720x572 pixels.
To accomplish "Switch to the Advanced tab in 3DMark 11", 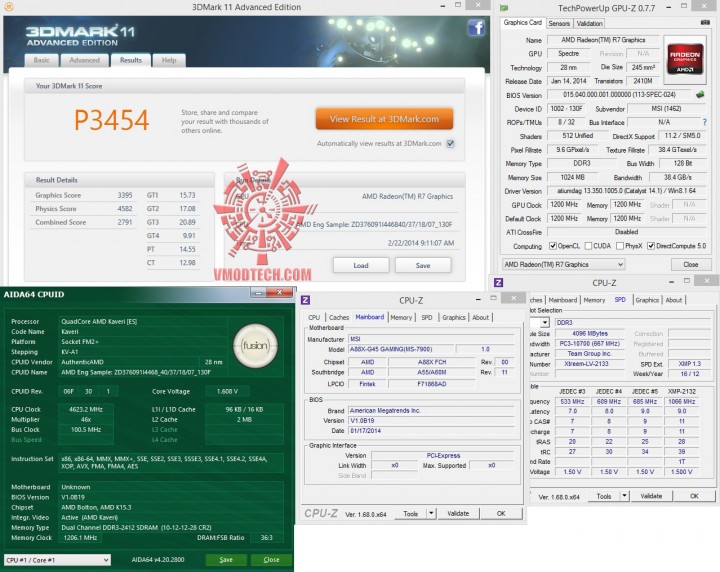I will pos(84,60).
